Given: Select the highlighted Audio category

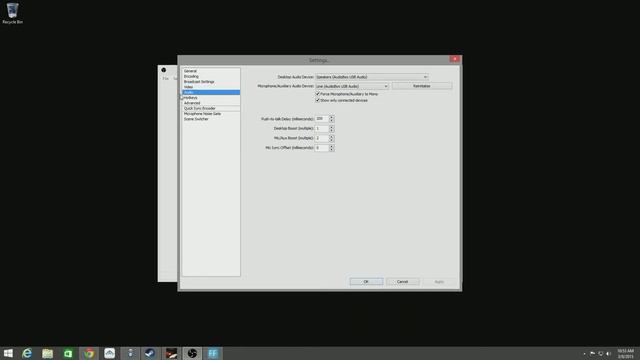Looking at the screenshot, I should pyautogui.click(x=211, y=92).
